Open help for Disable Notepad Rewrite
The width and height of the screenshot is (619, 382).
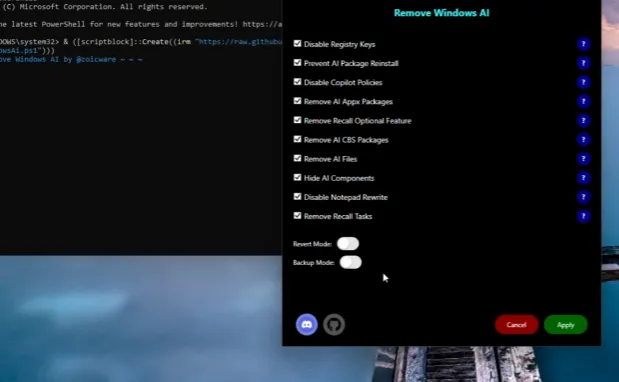pos(583,197)
